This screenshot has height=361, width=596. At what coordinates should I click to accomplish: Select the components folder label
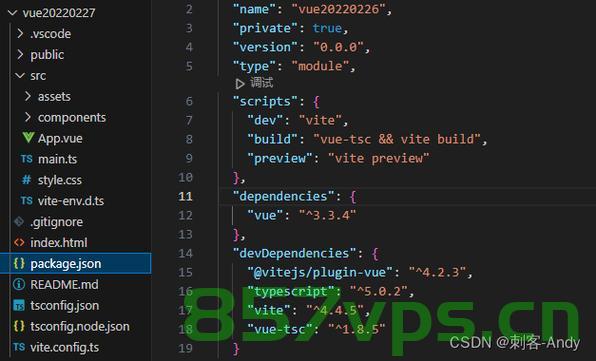click(72, 117)
